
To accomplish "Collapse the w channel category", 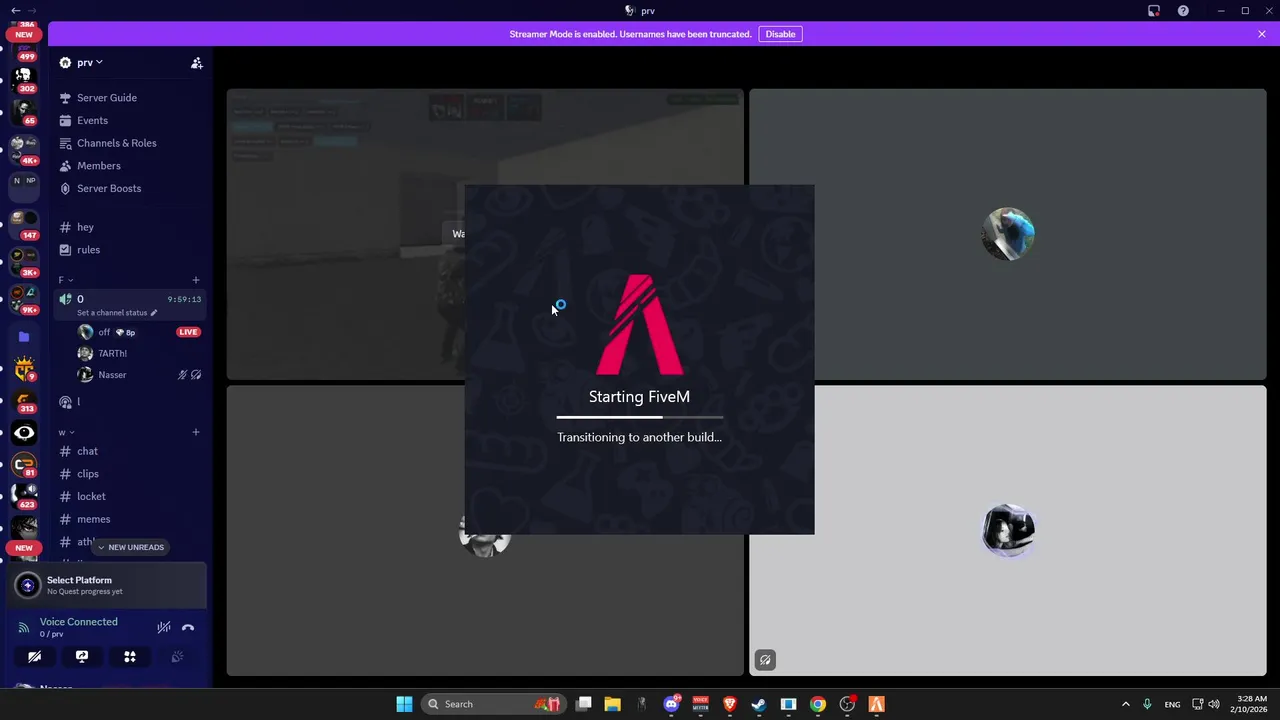I will (x=65, y=432).
